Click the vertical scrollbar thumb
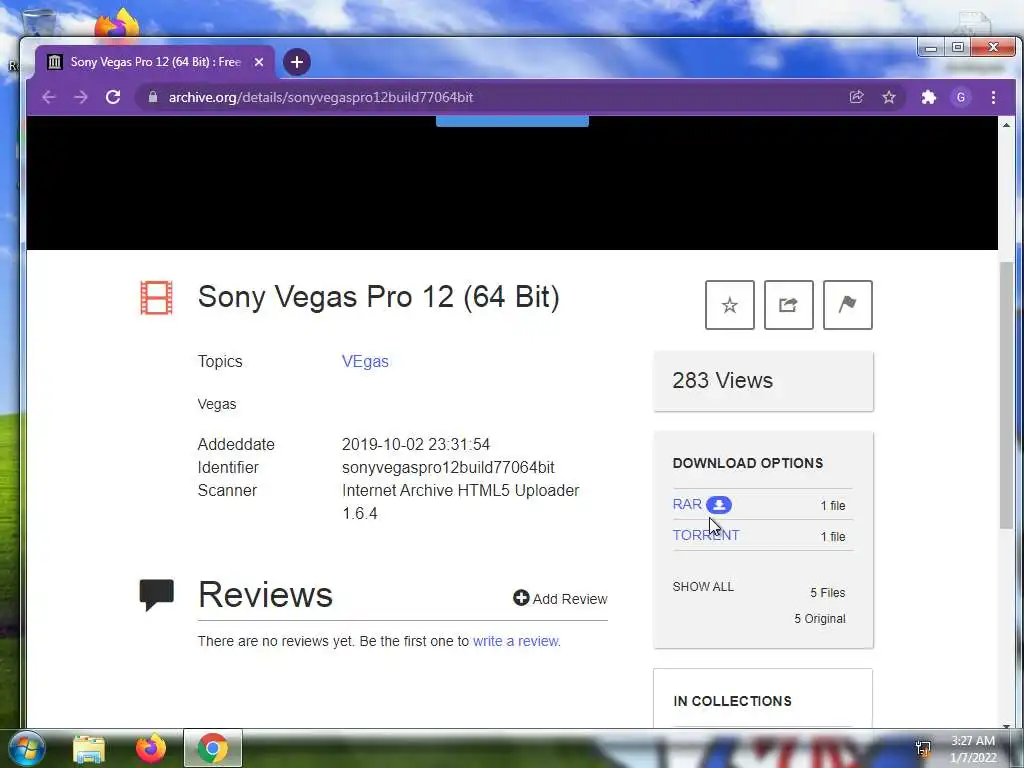The image size is (1024, 768). pyautogui.click(x=1006, y=395)
